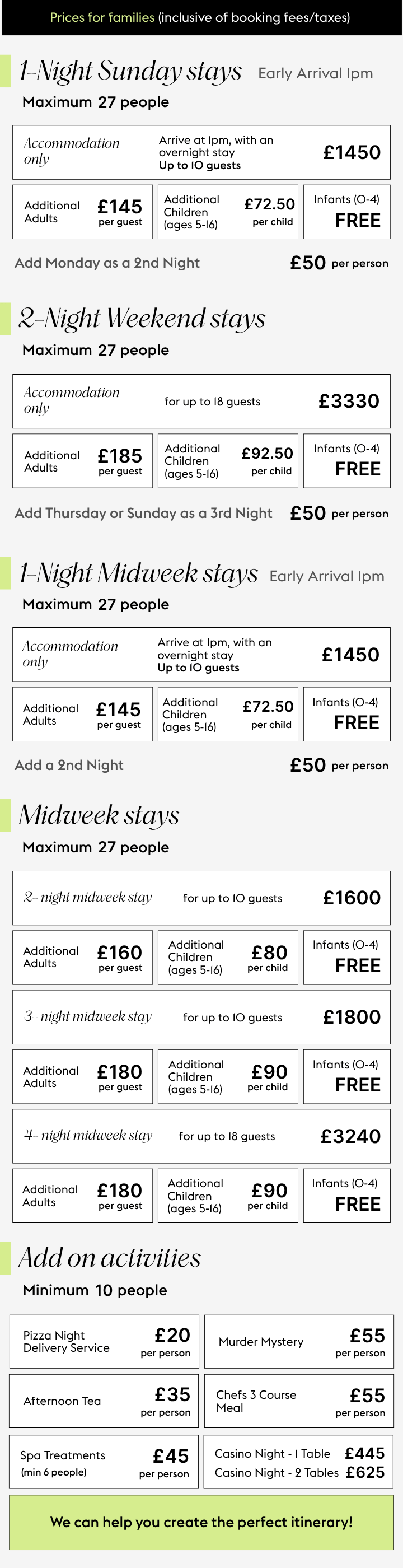The height and width of the screenshot is (1568, 403).
Task: Select the Afternoon Tea £35 activity
Action: pos(104,1401)
